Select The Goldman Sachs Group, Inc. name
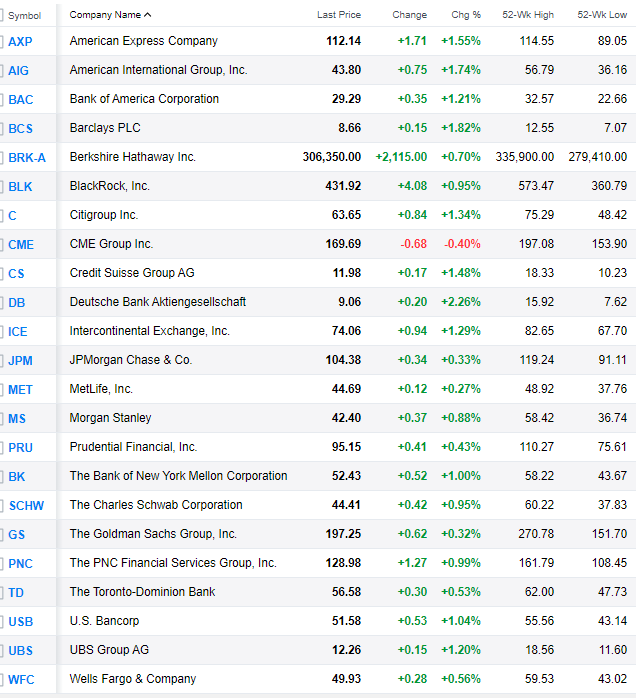 pyautogui.click(x=153, y=534)
